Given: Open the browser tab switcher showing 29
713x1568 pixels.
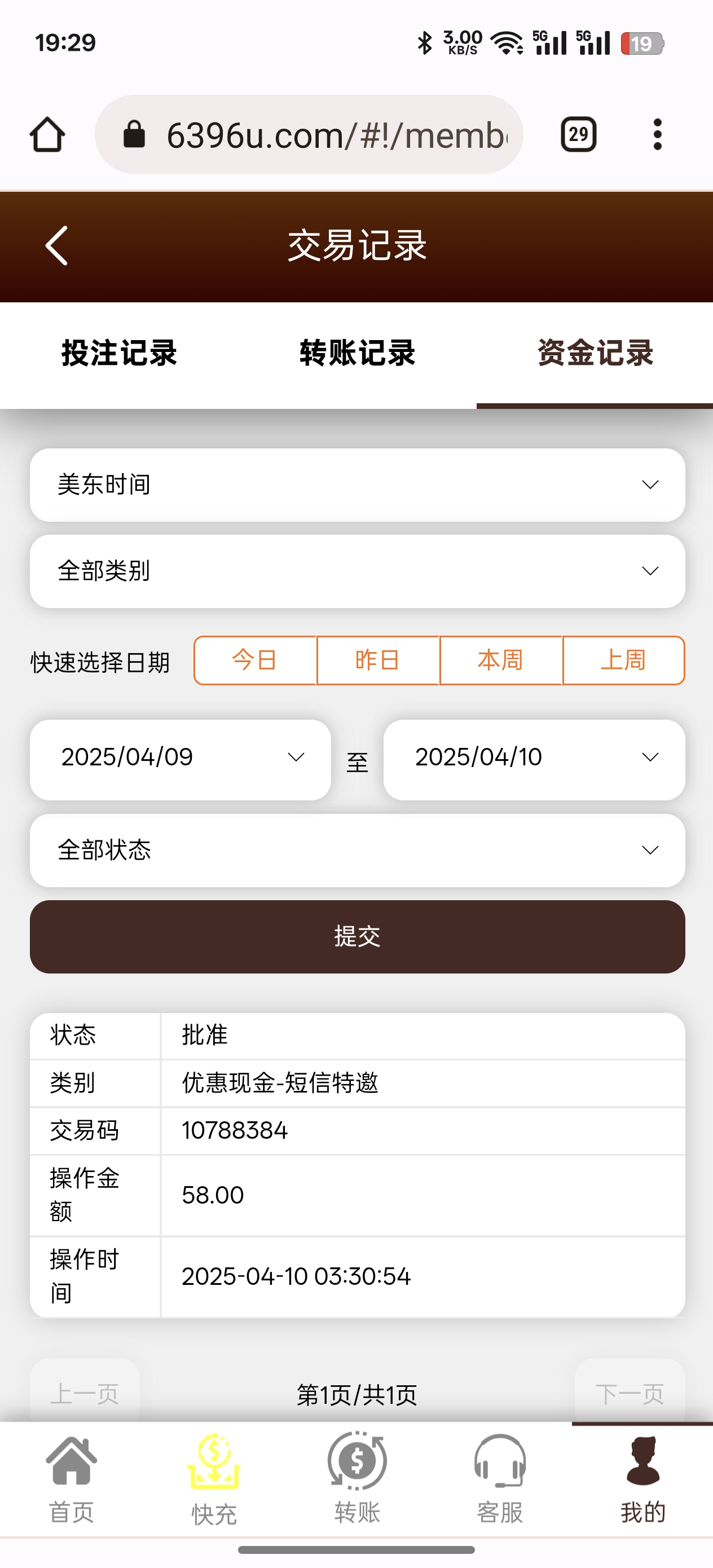Looking at the screenshot, I should 578,135.
